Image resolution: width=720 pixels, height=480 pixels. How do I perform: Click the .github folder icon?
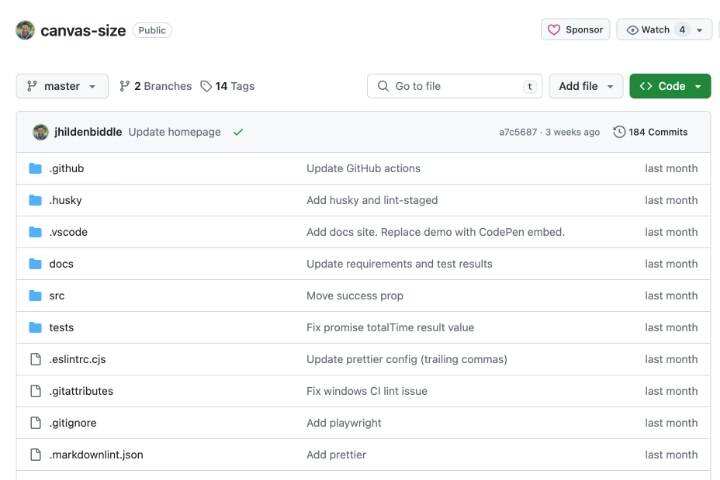pos(36,168)
